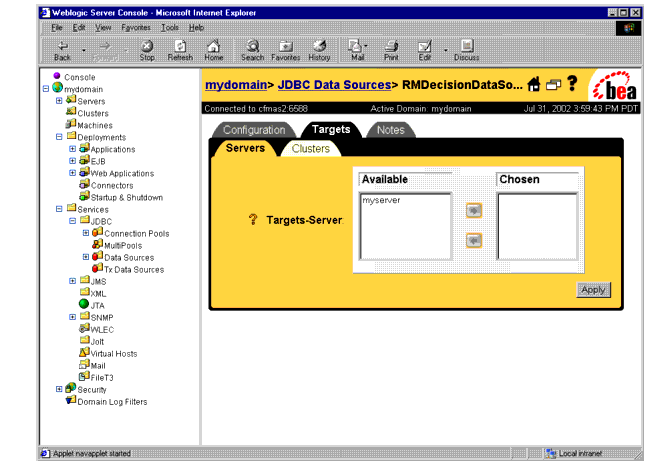Viewport: 650px width, 470px height.
Task: Collapse the mydomain tree node
Action: point(46,89)
